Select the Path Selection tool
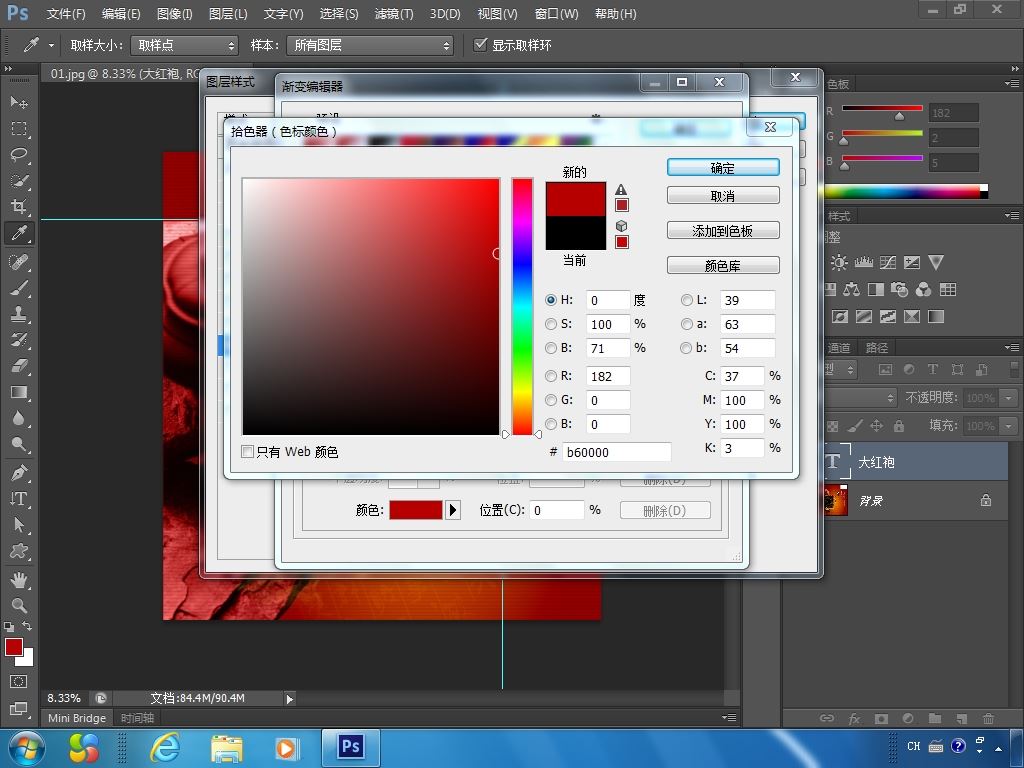1024x768 pixels. coord(19,525)
